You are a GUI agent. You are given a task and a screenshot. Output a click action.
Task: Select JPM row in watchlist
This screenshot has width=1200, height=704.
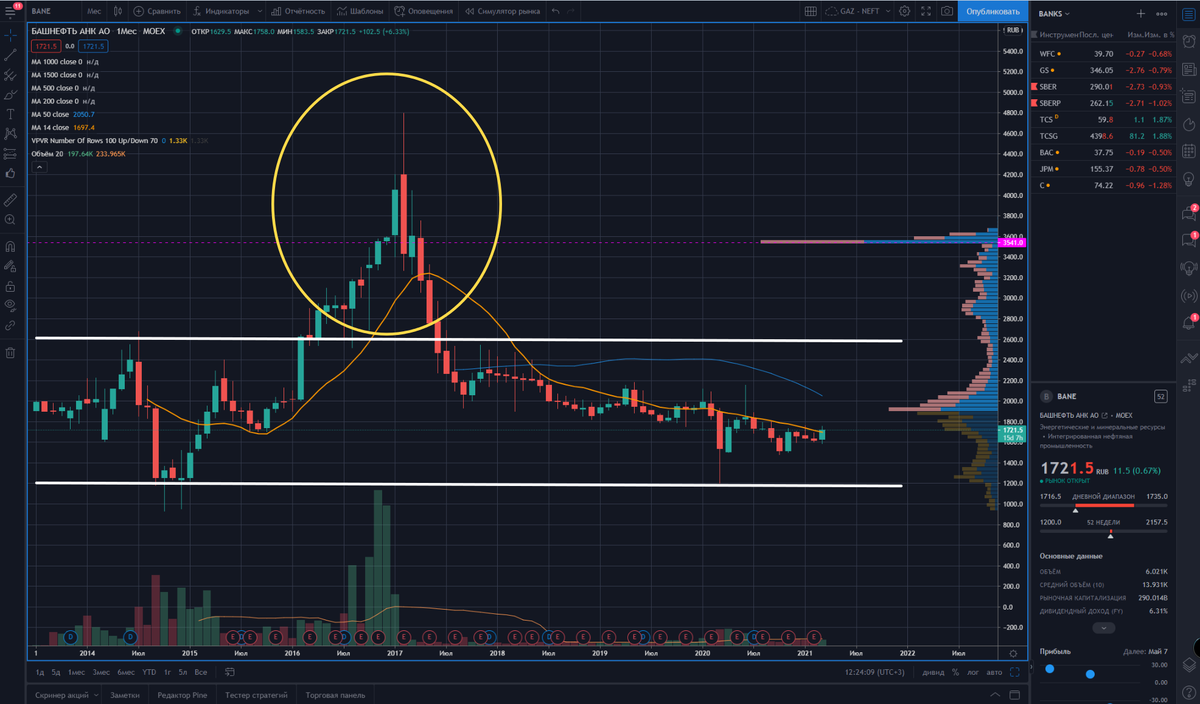pos(1103,169)
